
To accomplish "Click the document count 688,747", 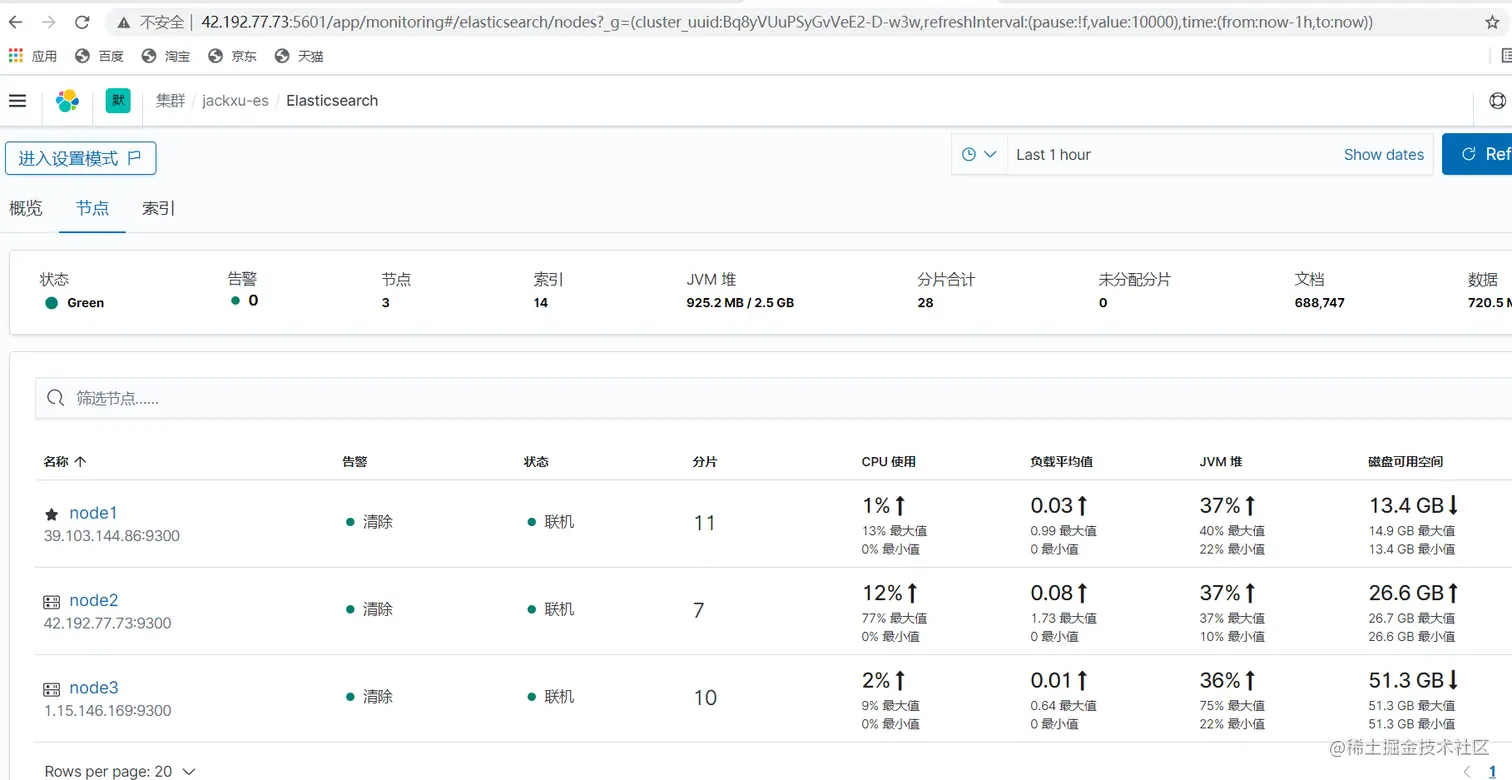I will point(1319,303).
